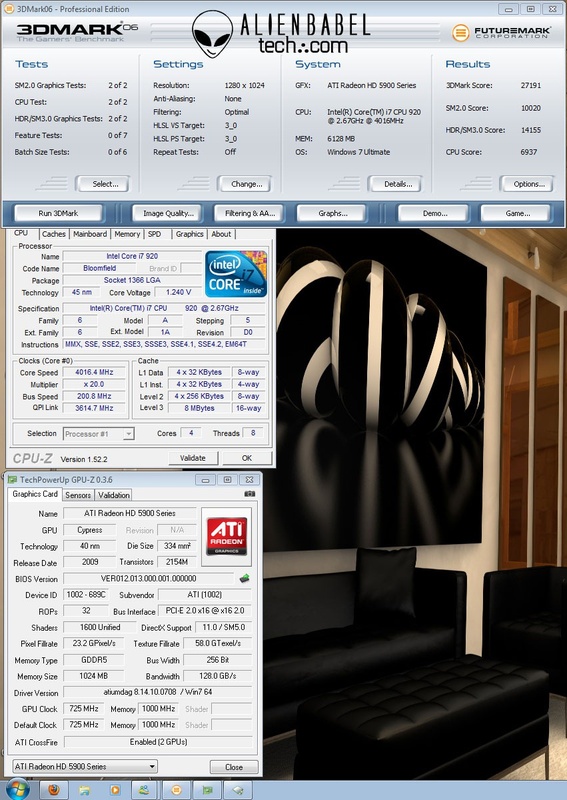Image resolution: width=567 pixels, height=800 pixels.
Task: Open Windows Explorer folder in taskbar
Action: (x=84, y=790)
